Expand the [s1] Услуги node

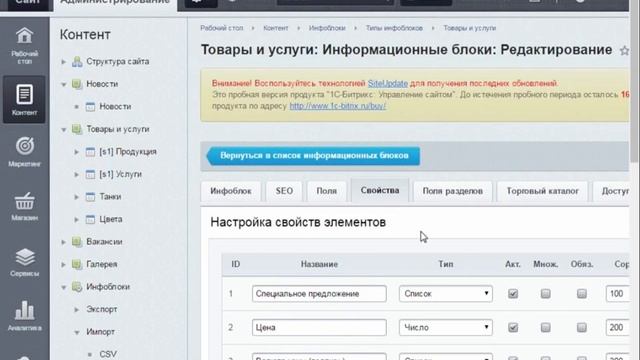[77, 174]
